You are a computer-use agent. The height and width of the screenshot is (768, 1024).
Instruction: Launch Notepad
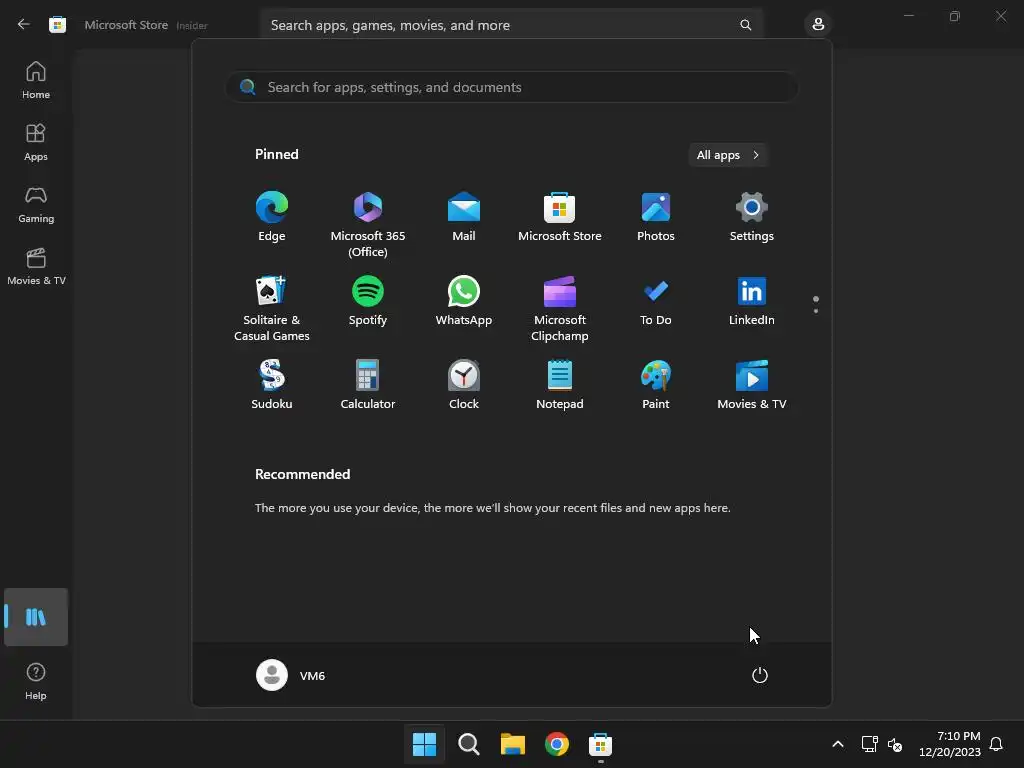[x=560, y=385]
